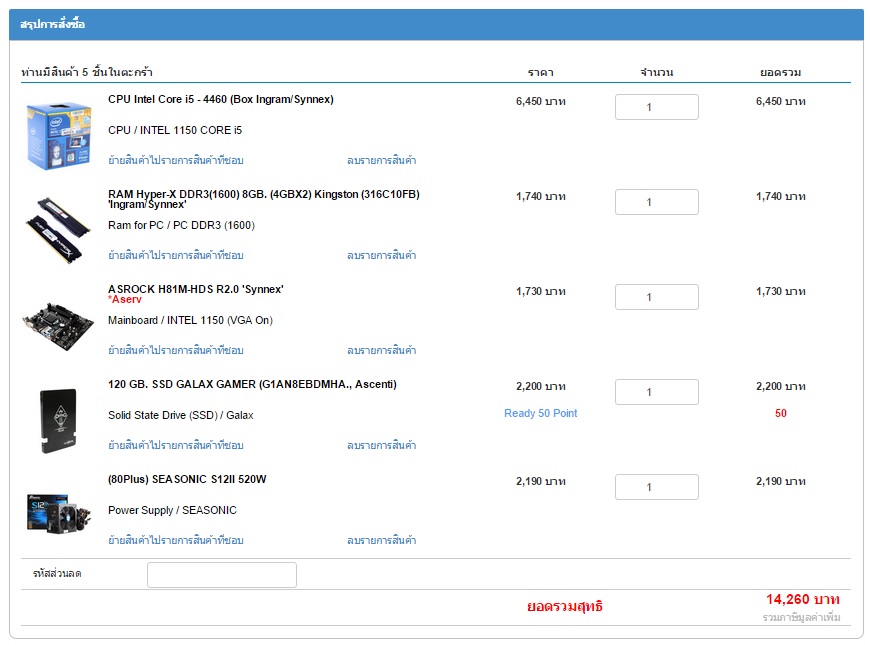Open the Hyper-X RAM product thumbnail
870x645 pixels.
point(58,230)
